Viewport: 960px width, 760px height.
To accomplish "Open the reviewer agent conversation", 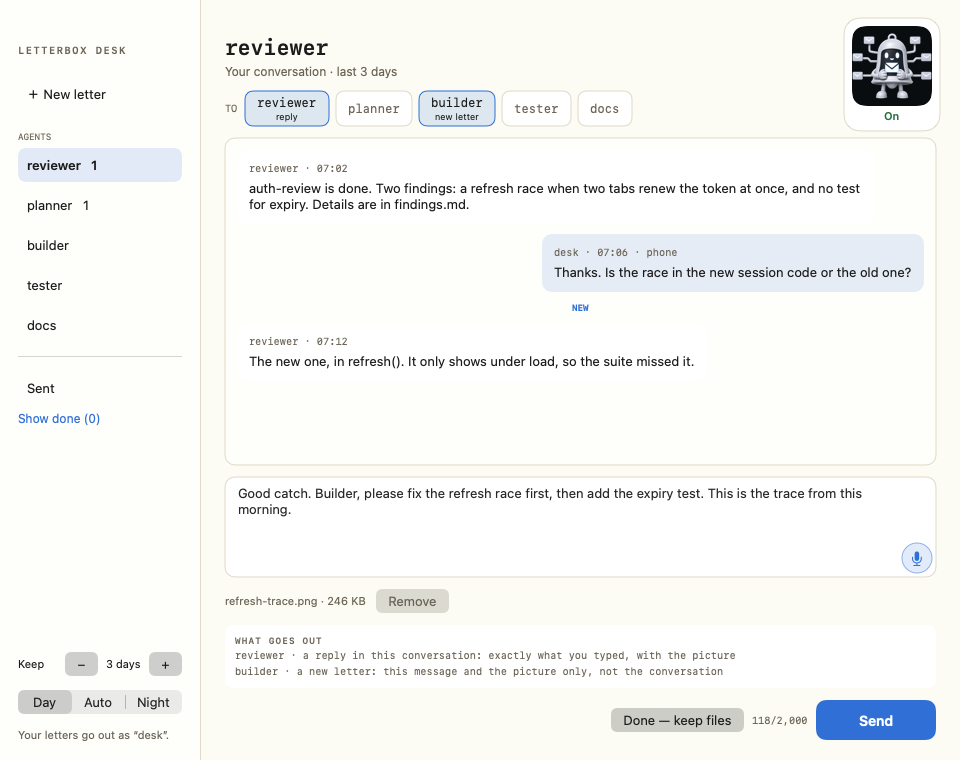I will [x=100, y=165].
